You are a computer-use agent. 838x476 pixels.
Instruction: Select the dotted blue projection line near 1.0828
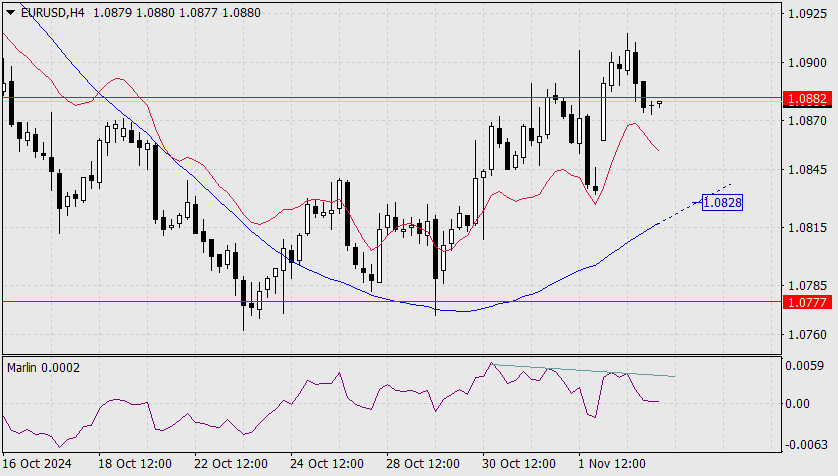pyautogui.click(x=694, y=204)
